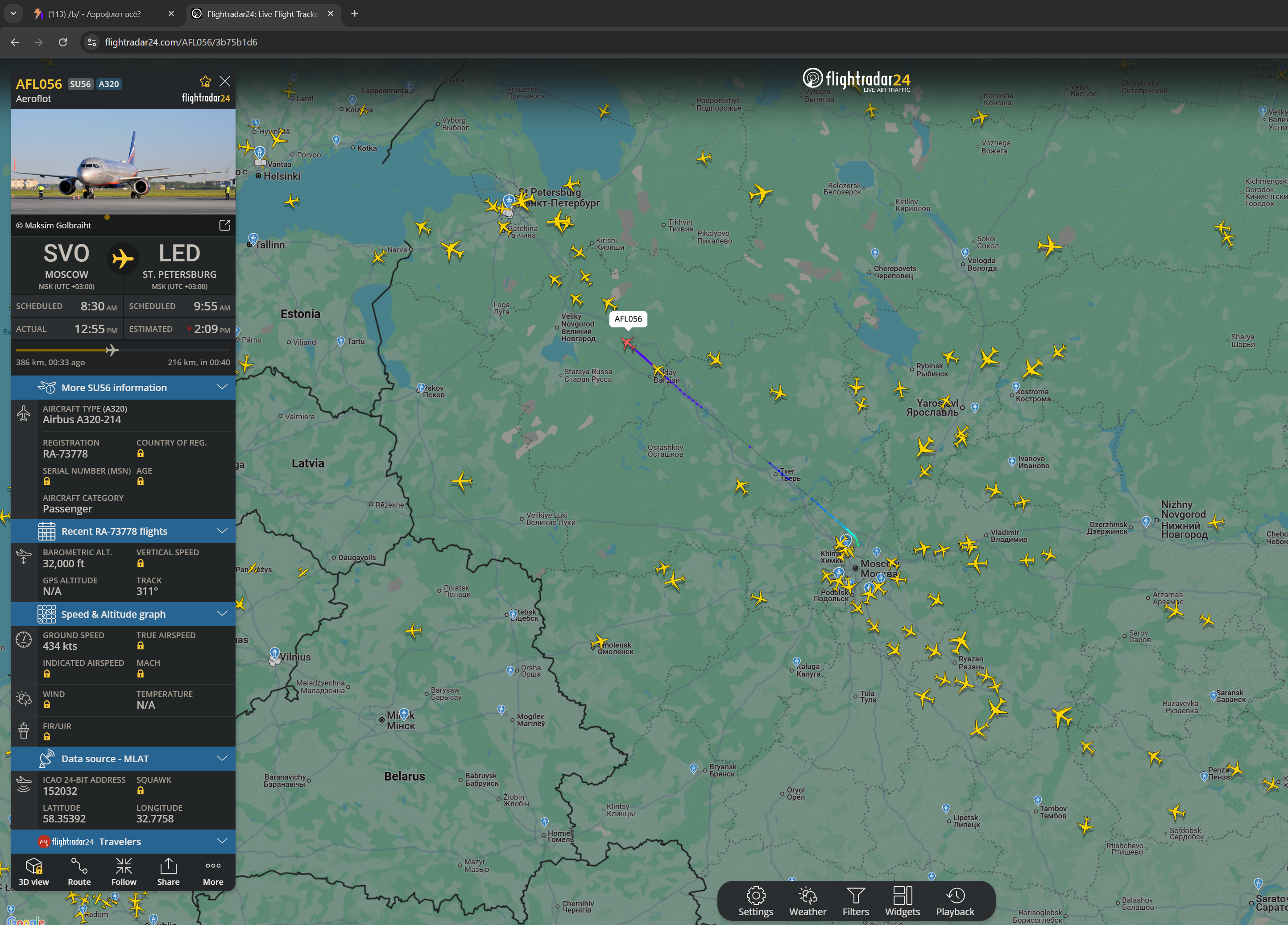Expand the Data source - MLAT section
The width and height of the screenshot is (1288, 925).
tap(123, 759)
